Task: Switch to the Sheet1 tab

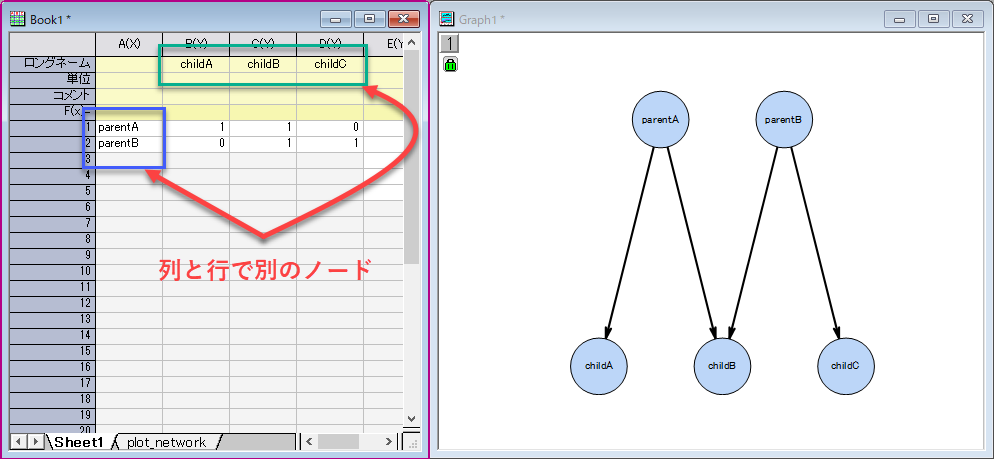Action: [78, 442]
